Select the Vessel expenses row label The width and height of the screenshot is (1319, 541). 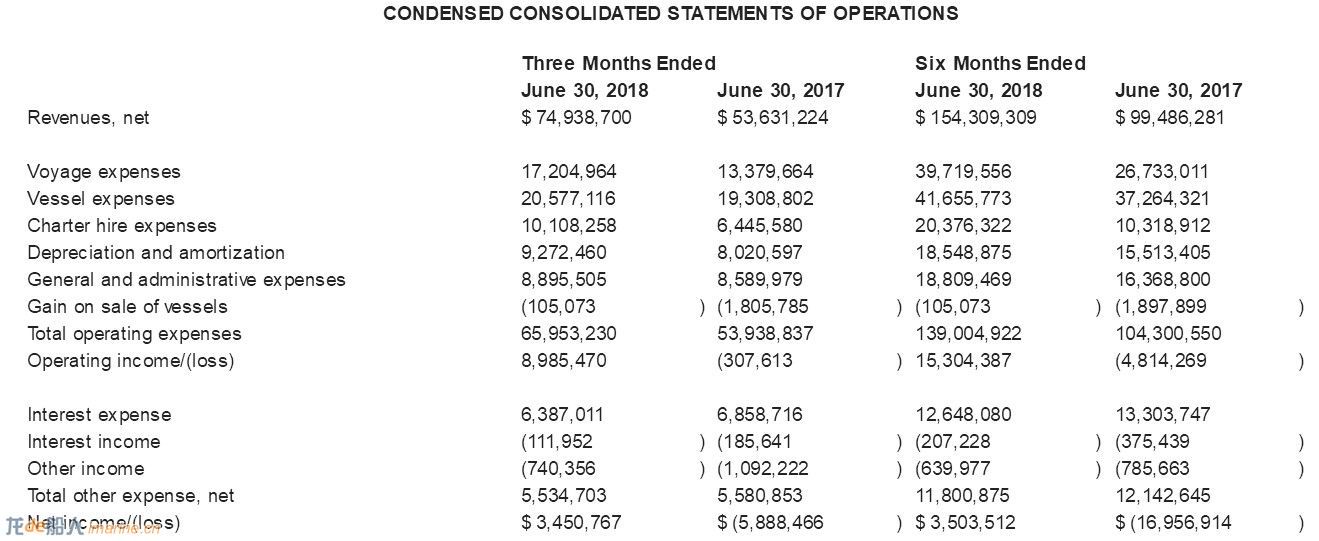[101, 199]
